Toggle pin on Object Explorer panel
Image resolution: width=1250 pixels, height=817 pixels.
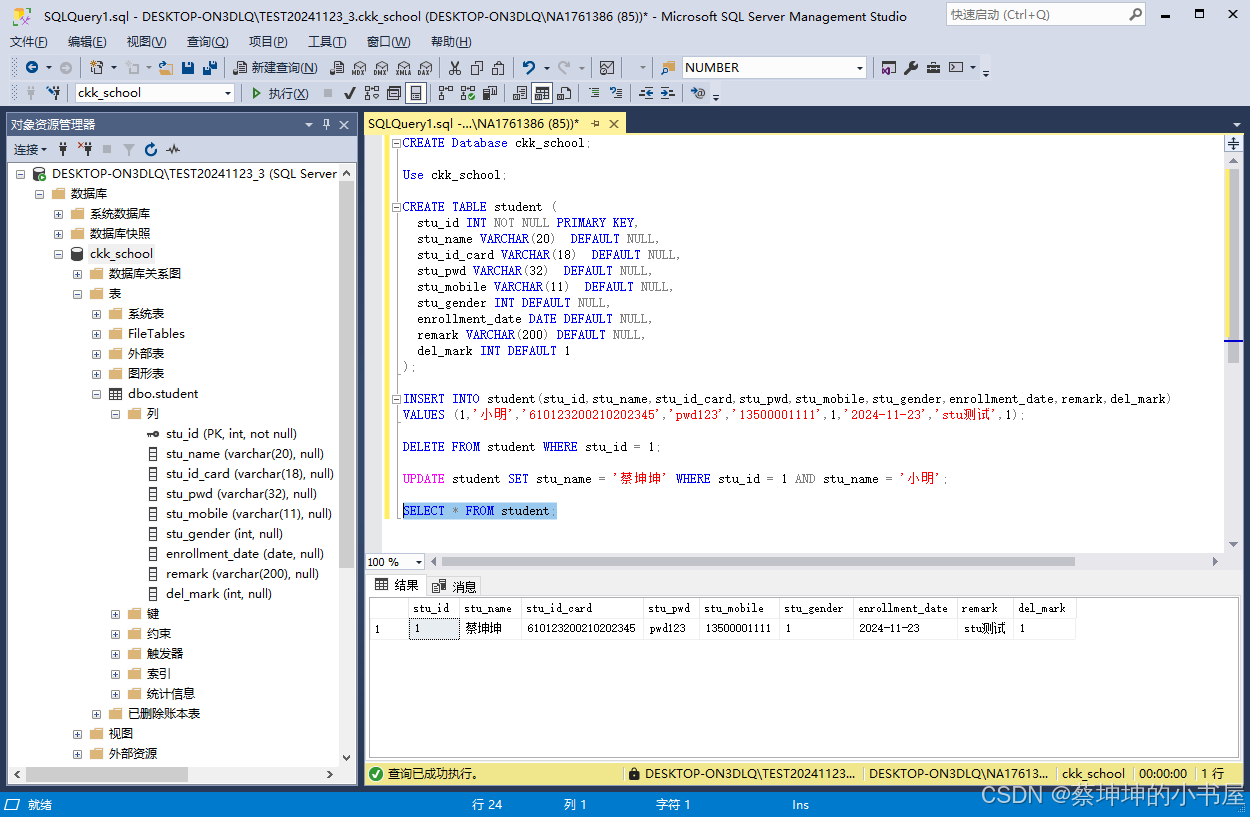coord(326,124)
